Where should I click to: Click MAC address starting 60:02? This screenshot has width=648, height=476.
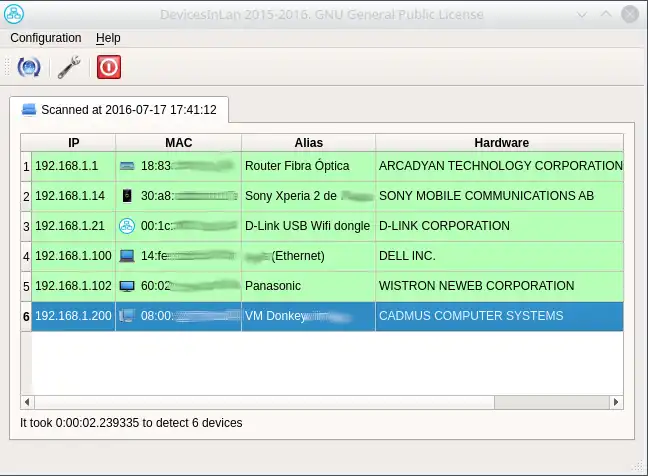point(179,286)
